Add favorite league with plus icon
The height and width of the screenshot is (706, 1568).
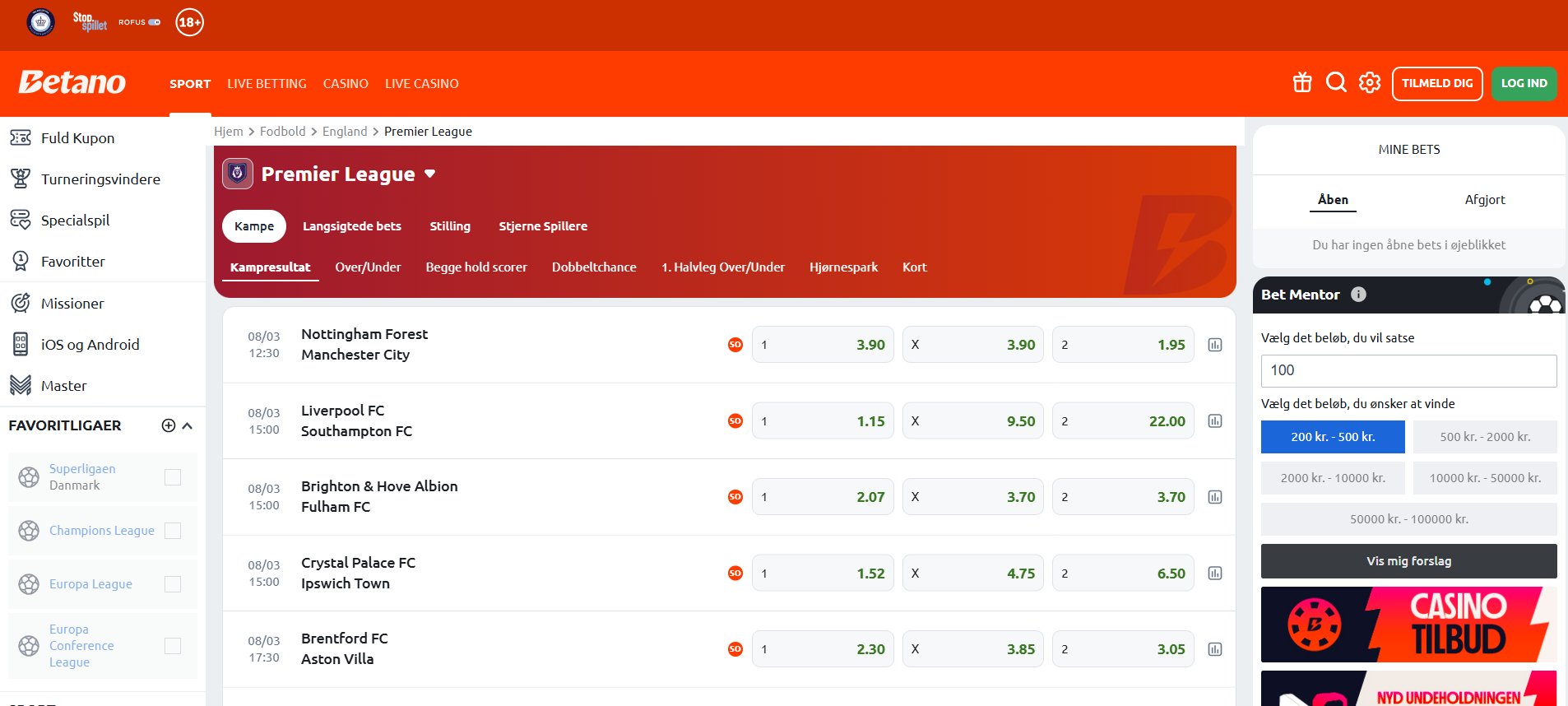[169, 425]
